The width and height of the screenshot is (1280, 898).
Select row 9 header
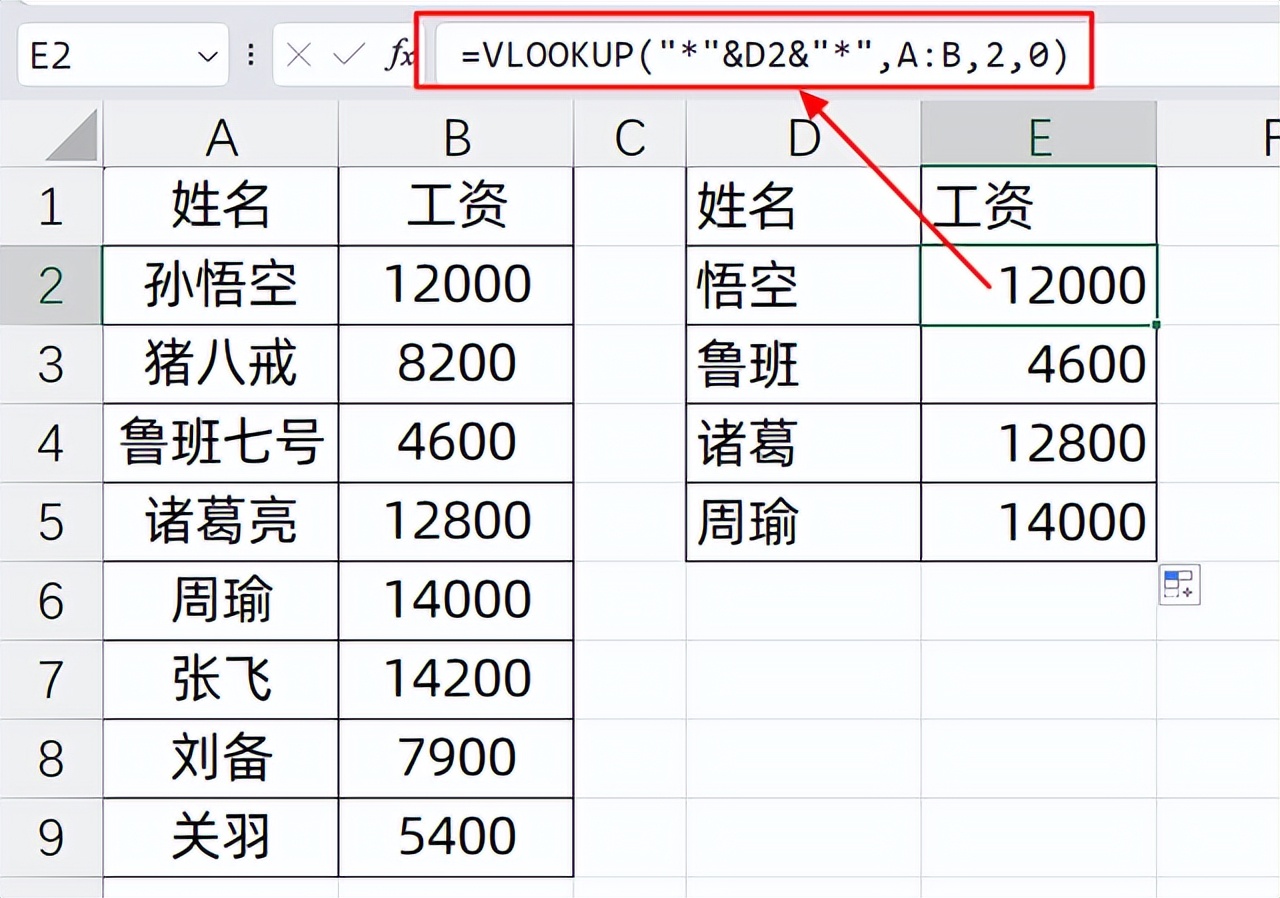[x=51, y=837]
